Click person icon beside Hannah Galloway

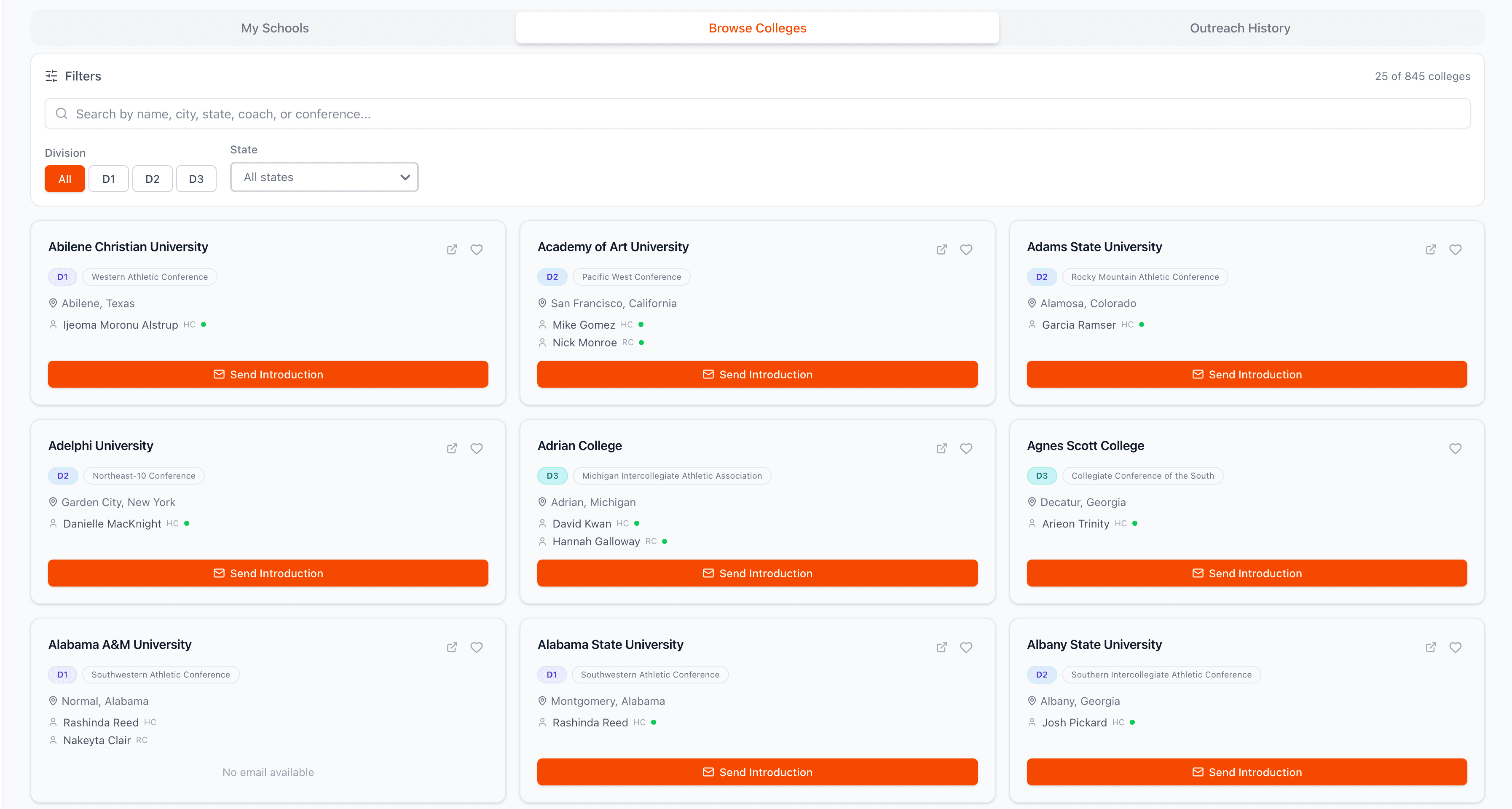[542, 541]
